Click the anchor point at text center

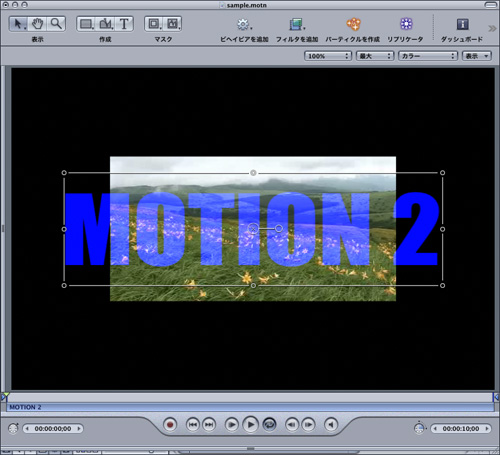click(253, 229)
